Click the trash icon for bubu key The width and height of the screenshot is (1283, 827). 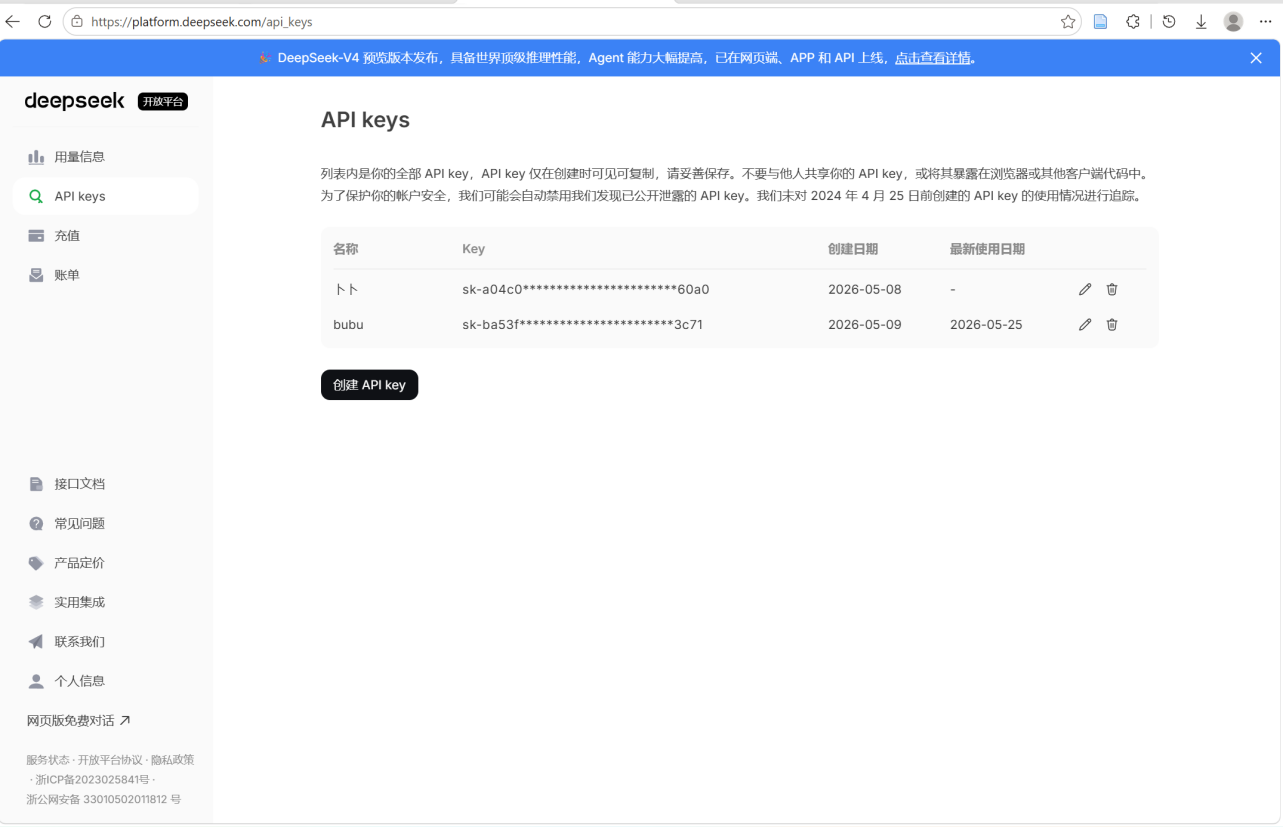[x=1112, y=324]
